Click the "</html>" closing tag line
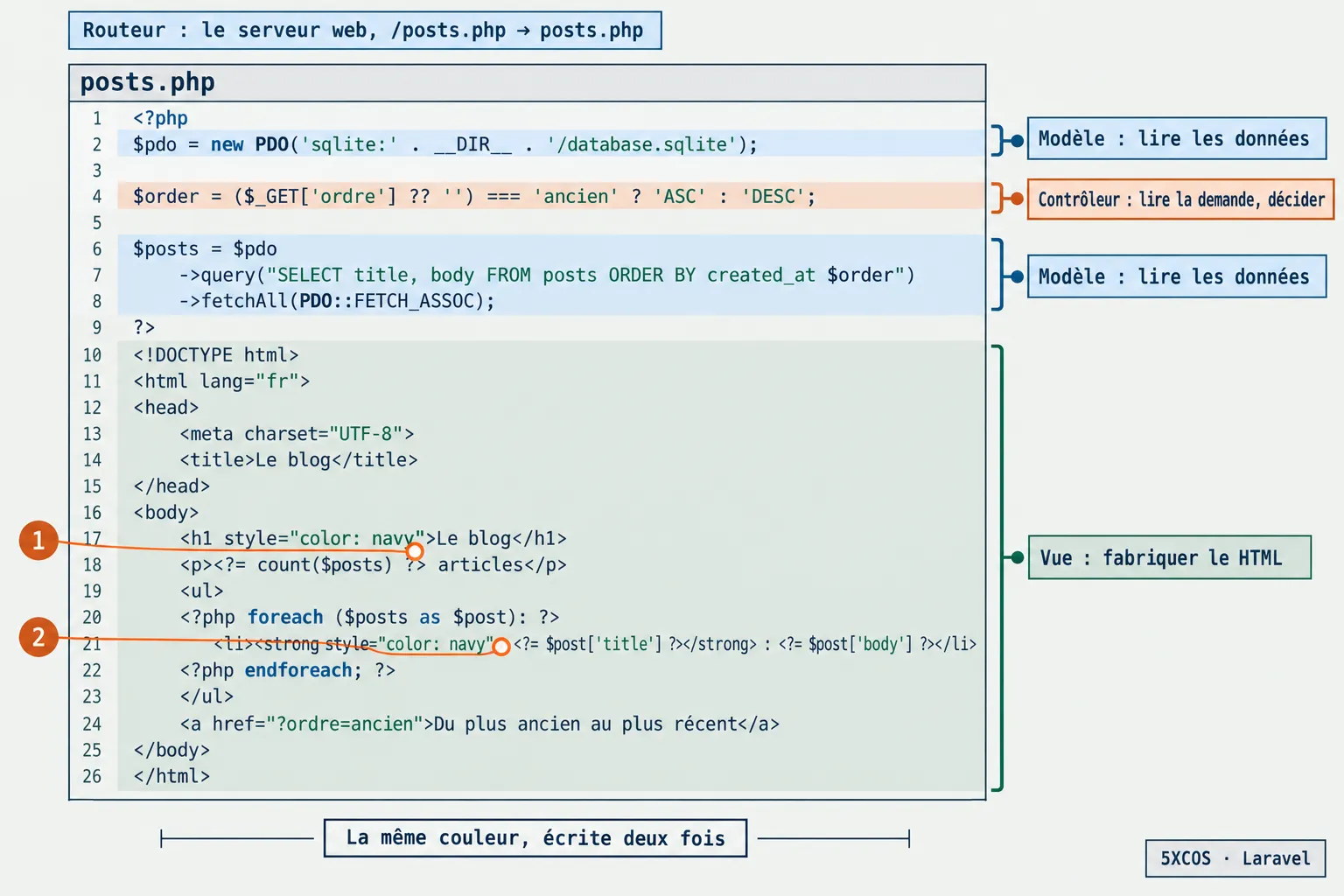This screenshot has width=1344, height=896. point(171,777)
